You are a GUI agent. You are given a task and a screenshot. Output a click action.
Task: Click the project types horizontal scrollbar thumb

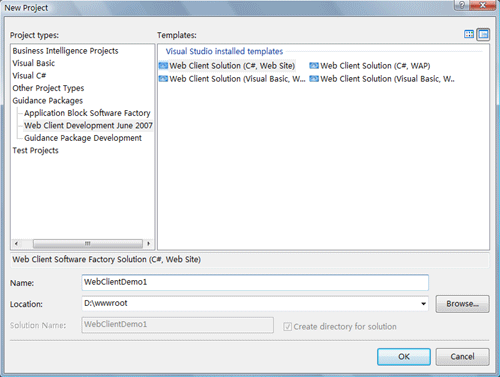tap(88, 243)
